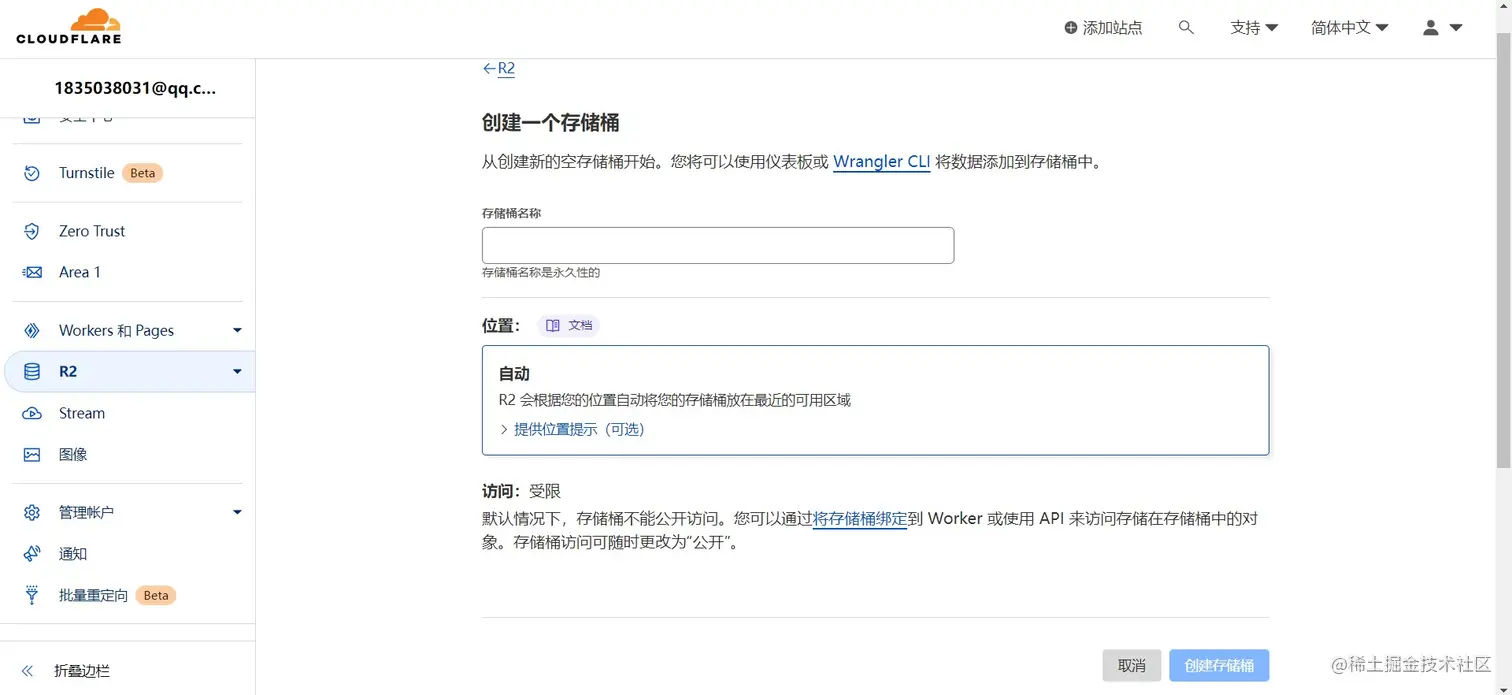Screen dimensions: 1512x695
Task: Click the book icon in 文档 badge
Action: click(x=553, y=325)
